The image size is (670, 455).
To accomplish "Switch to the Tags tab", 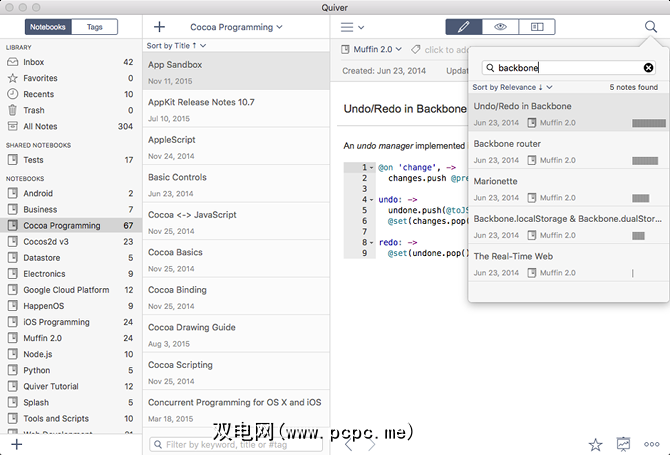I will [x=94, y=27].
